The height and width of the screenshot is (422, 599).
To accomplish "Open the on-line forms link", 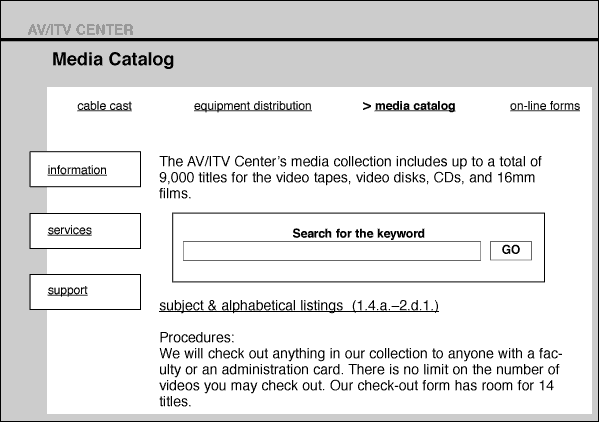I will [x=545, y=106].
